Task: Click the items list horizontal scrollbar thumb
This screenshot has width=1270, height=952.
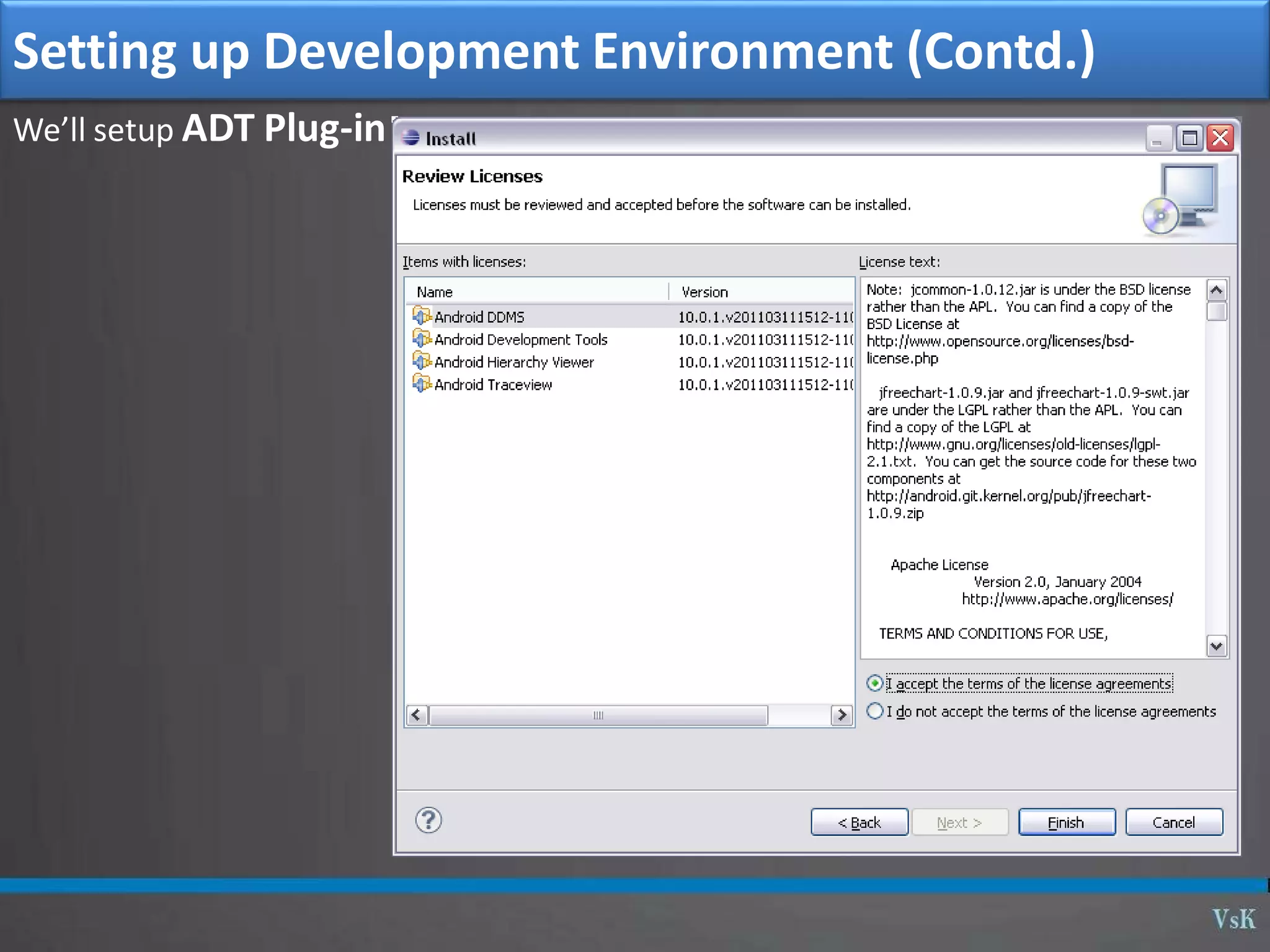Action: click(x=598, y=715)
